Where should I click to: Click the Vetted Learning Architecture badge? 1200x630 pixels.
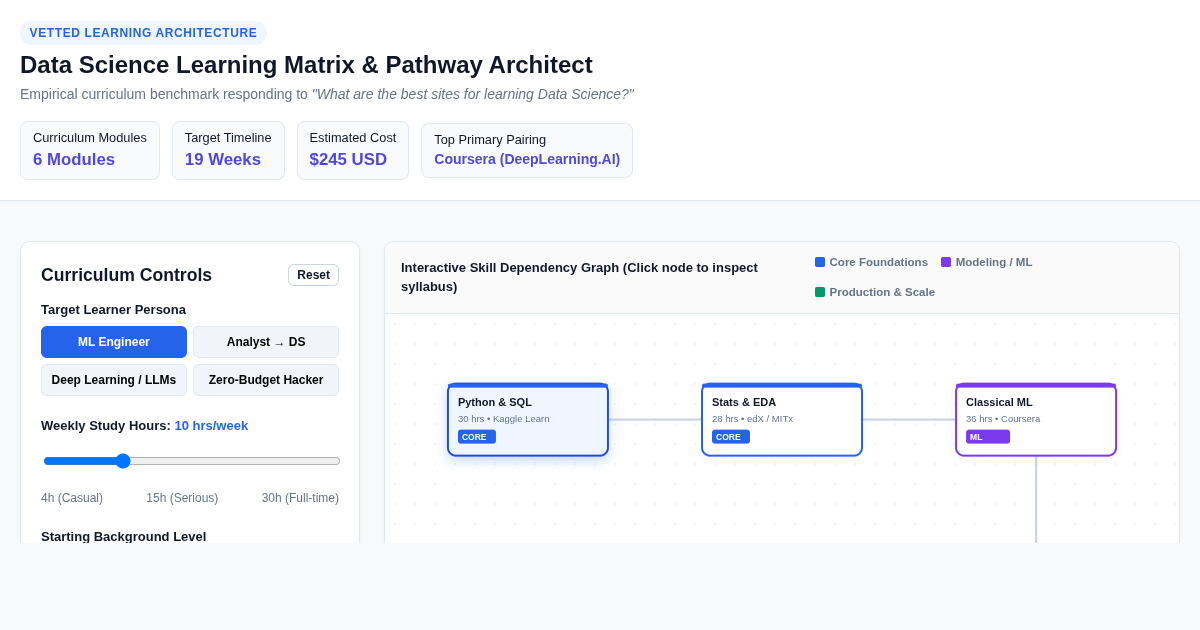143,33
